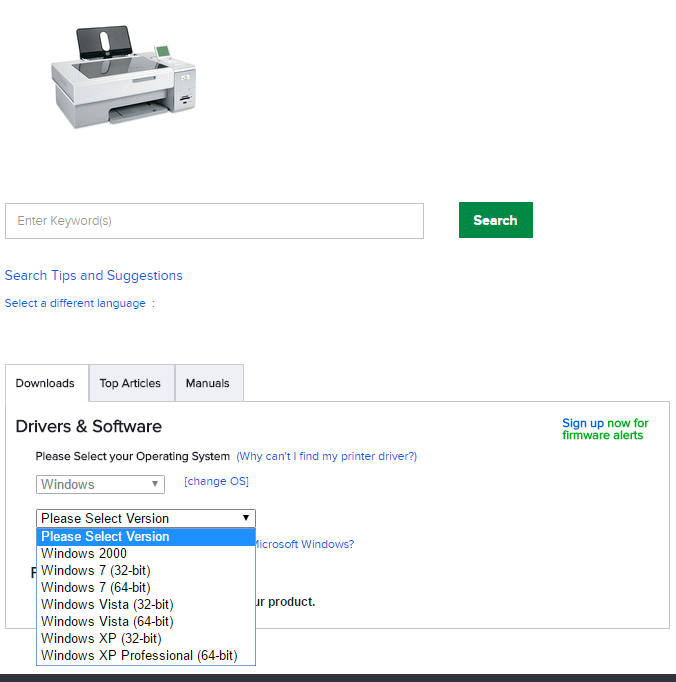Click the Enter Keyword(s) search field
This screenshot has width=676, height=682.
pos(214,221)
